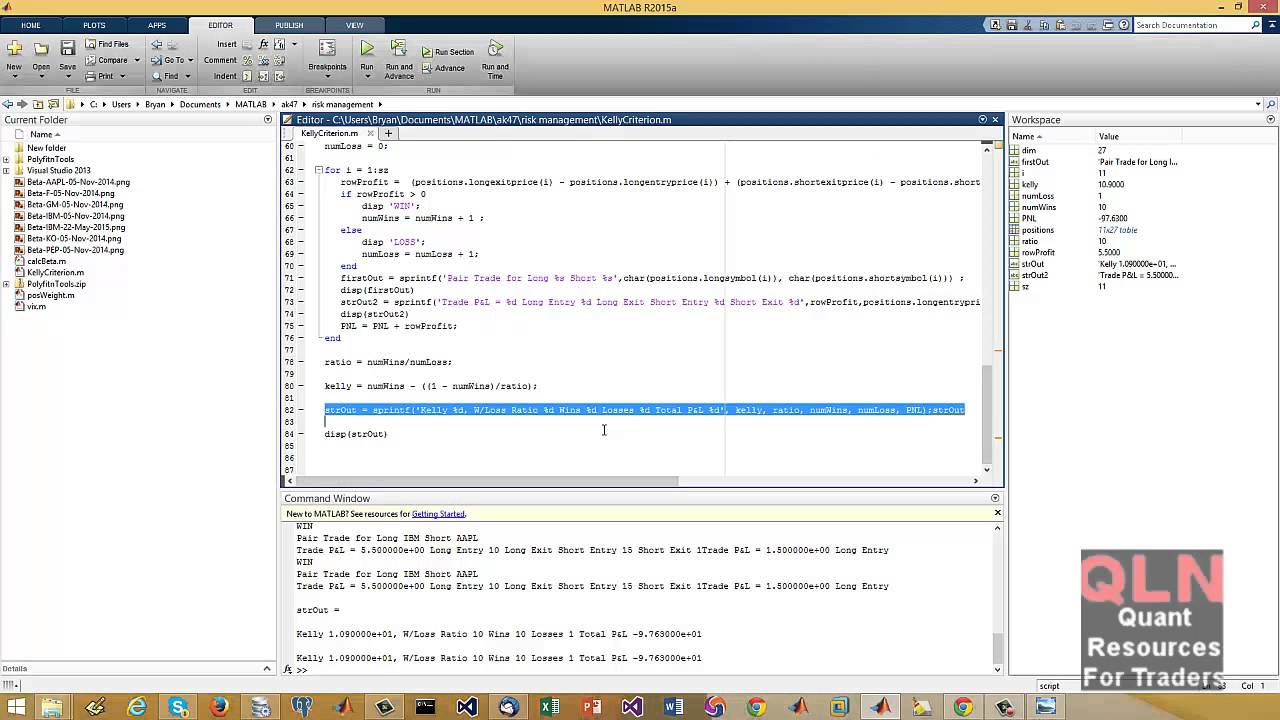
Task: Open the Getting Started link
Action: pos(438,514)
